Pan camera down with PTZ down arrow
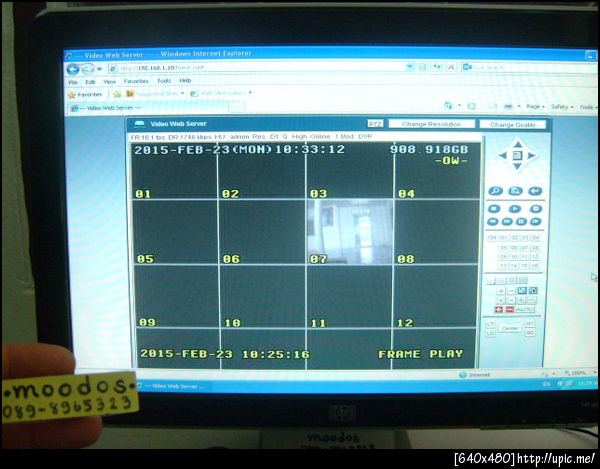Image resolution: width=600 pixels, height=469 pixels. click(x=517, y=166)
